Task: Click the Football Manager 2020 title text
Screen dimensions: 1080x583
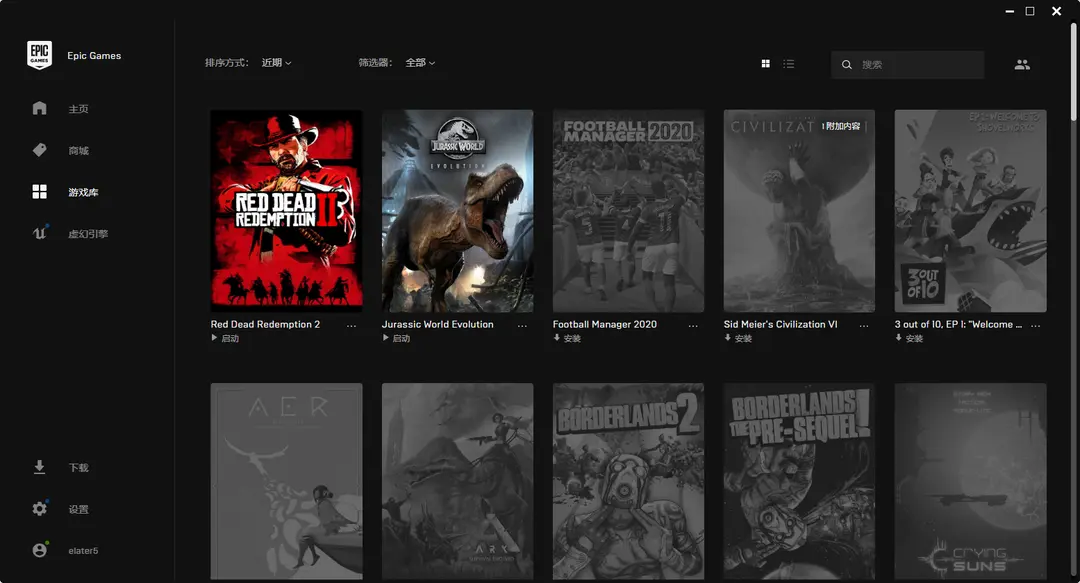Action: click(605, 325)
